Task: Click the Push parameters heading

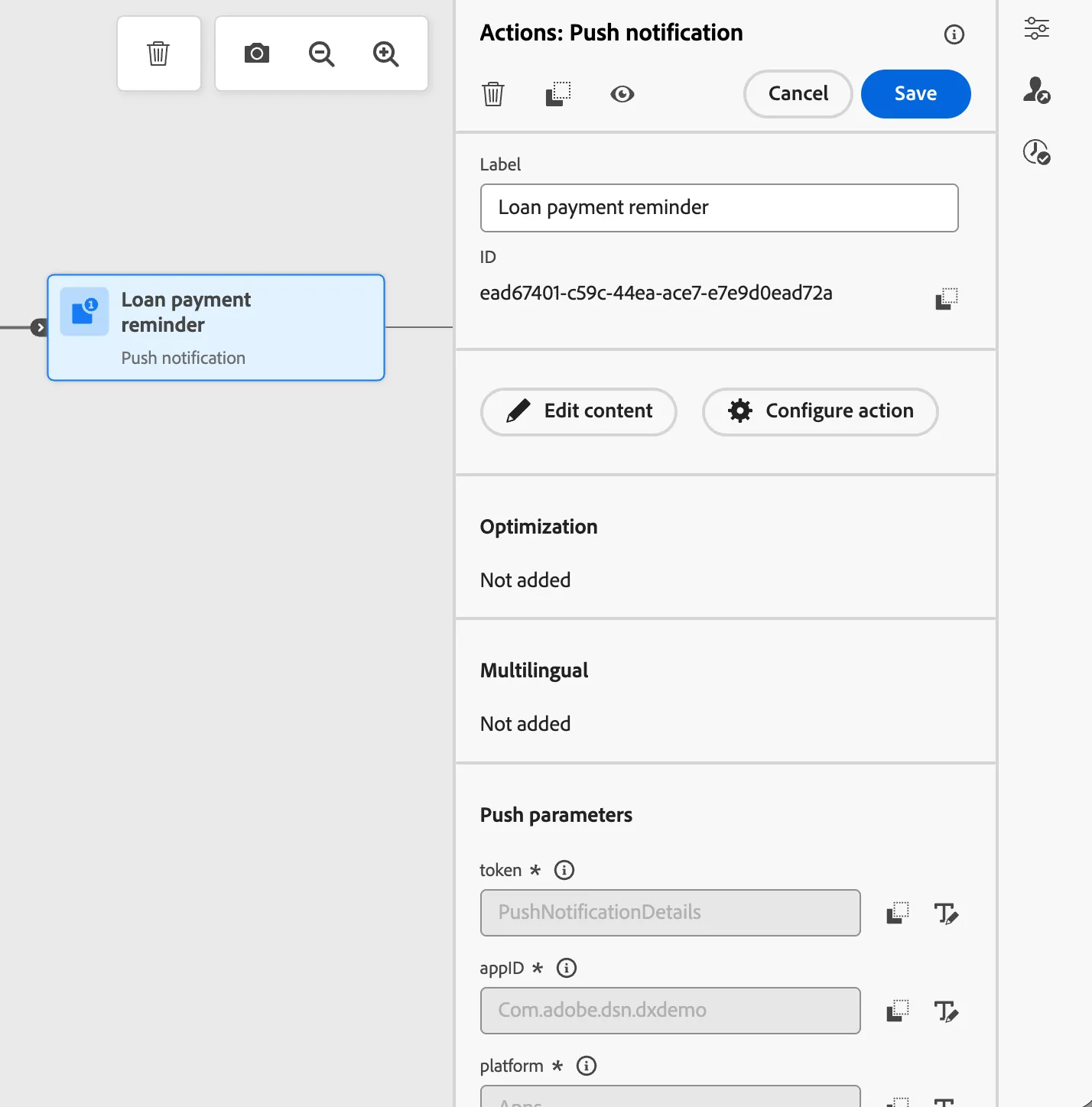Action: click(557, 815)
